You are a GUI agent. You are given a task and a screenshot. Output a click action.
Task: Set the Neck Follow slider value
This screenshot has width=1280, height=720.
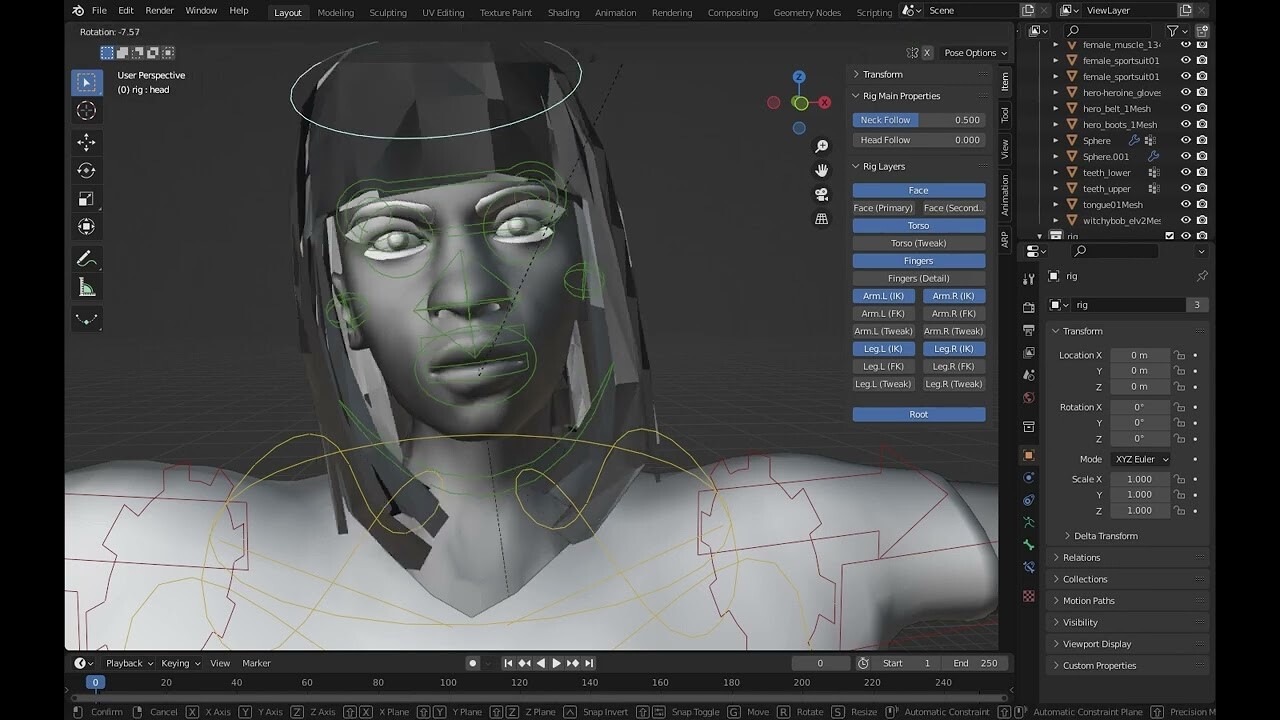[x=918, y=119]
